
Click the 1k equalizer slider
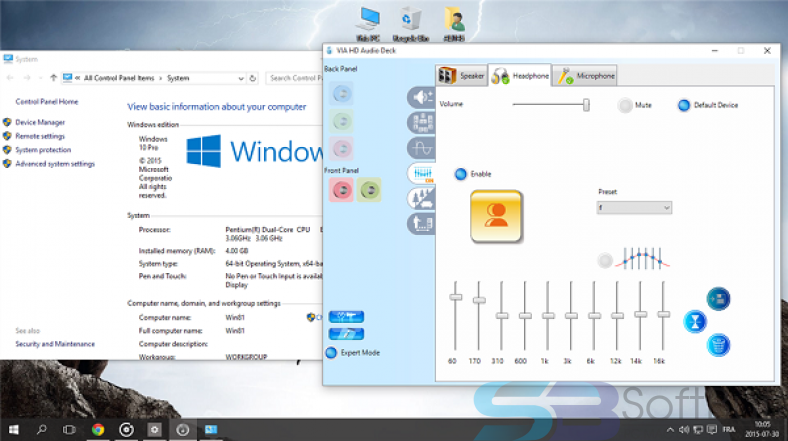(548, 315)
